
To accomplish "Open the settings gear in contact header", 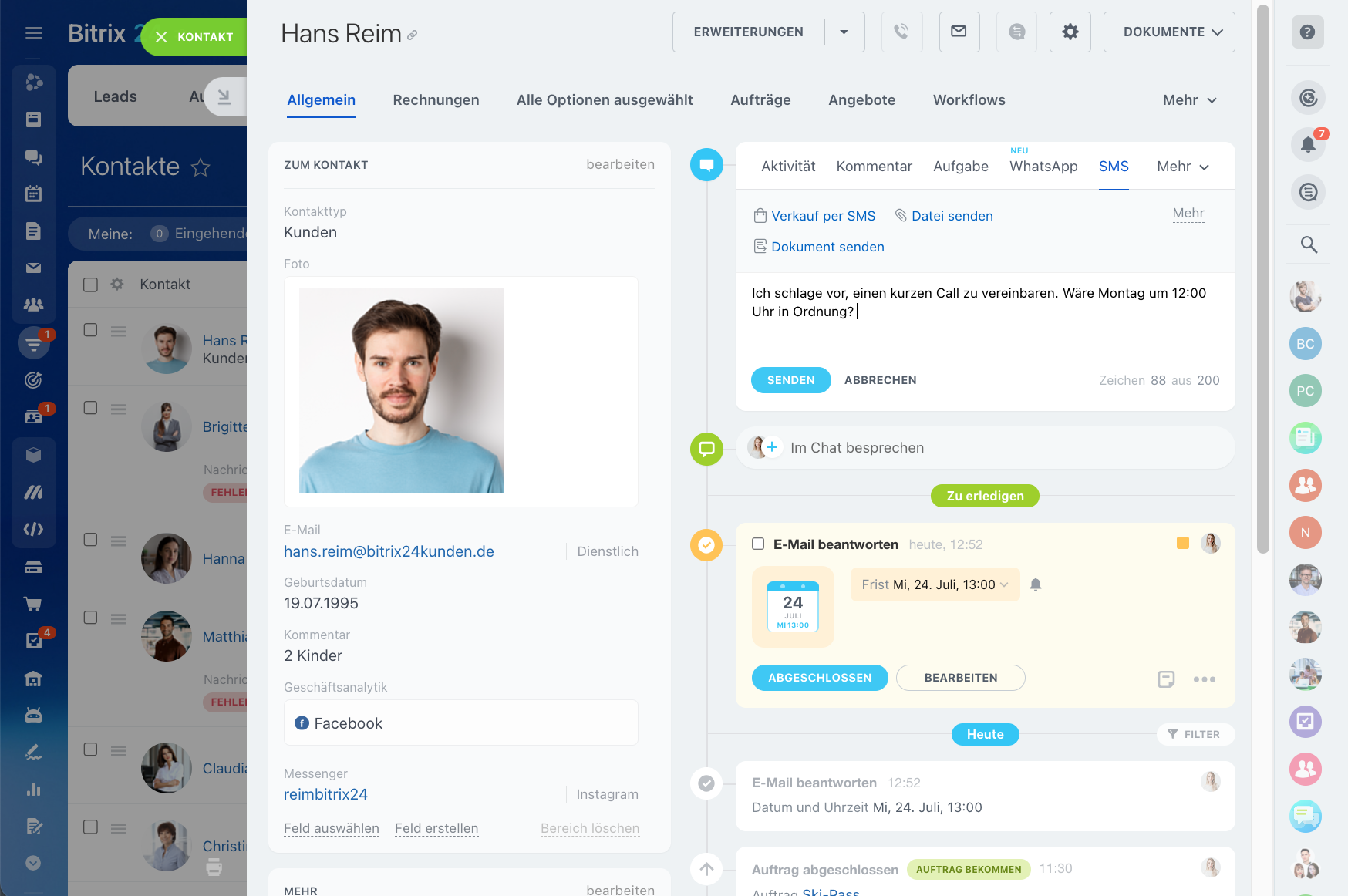I will point(1070,32).
